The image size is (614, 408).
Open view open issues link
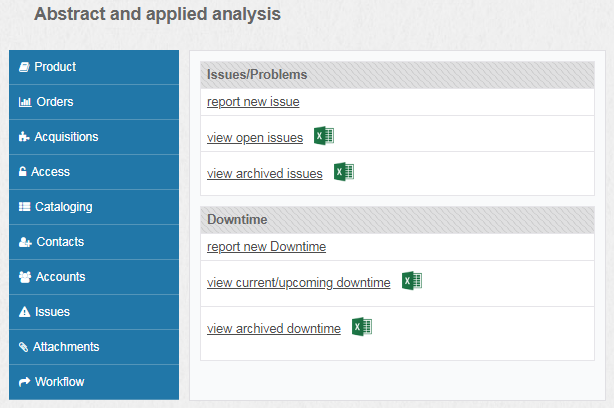pos(255,138)
